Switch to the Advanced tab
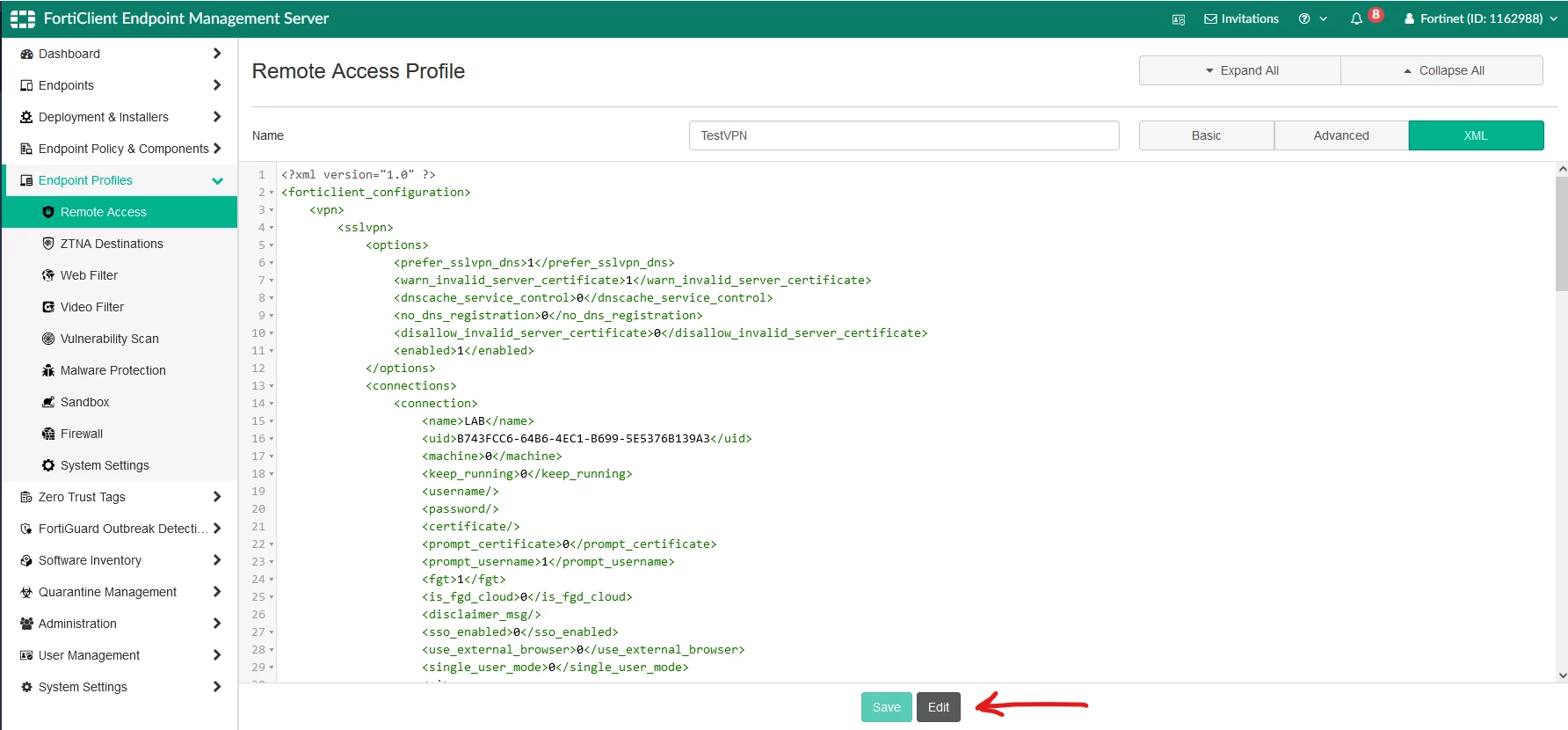The width and height of the screenshot is (1568, 730). tap(1341, 135)
